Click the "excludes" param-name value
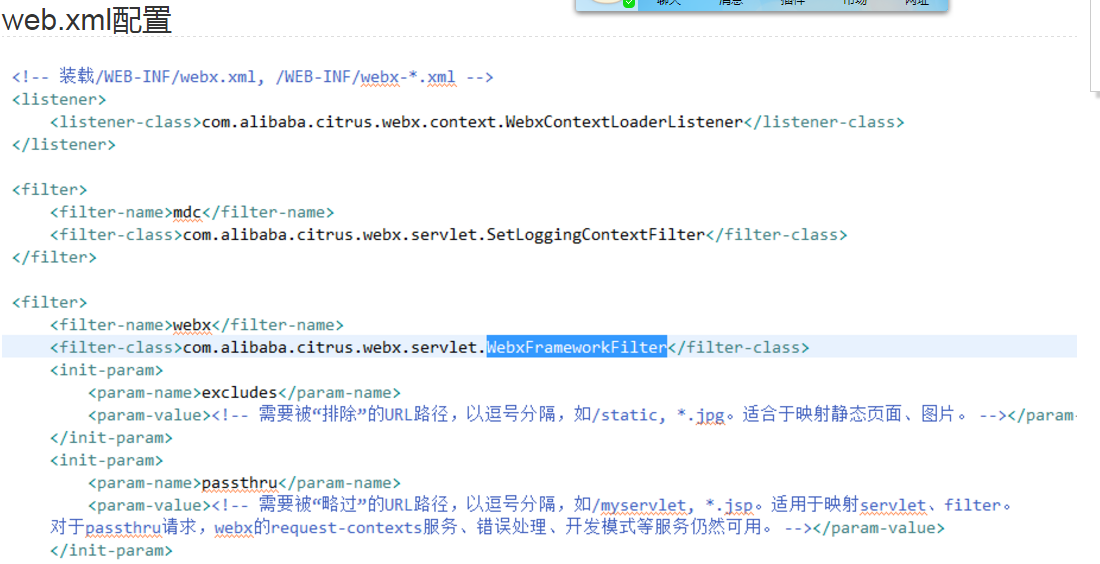Viewport: 1100px width, 564px height. click(240, 393)
